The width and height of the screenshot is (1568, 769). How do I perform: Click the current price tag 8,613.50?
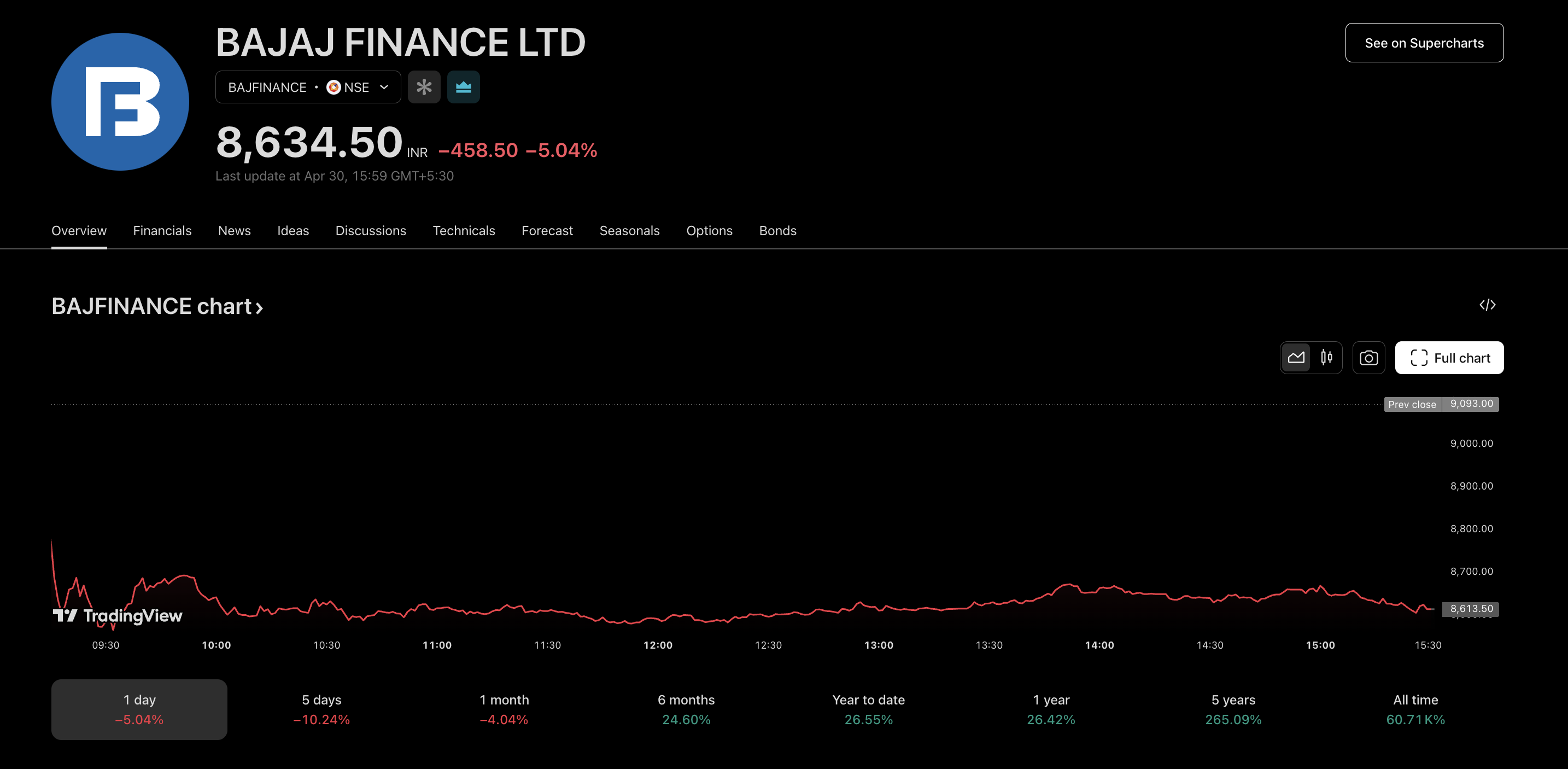click(1471, 609)
